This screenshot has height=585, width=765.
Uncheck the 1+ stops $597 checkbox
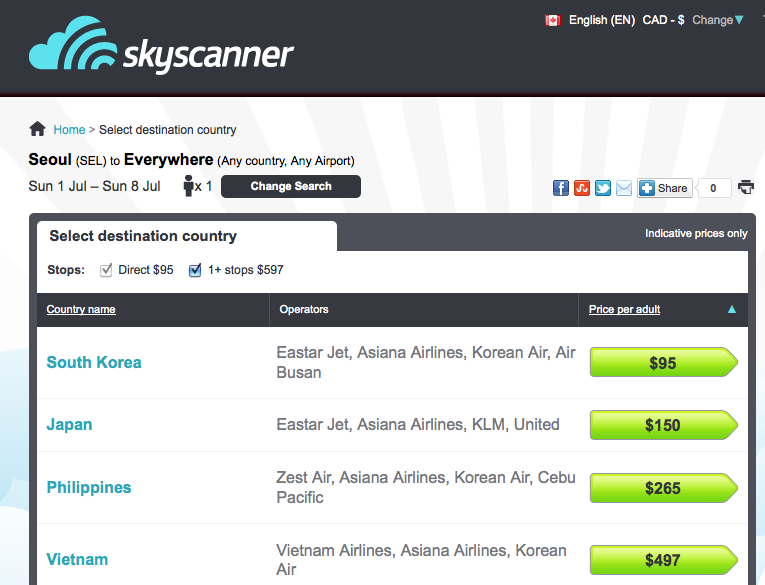pos(195,270)
